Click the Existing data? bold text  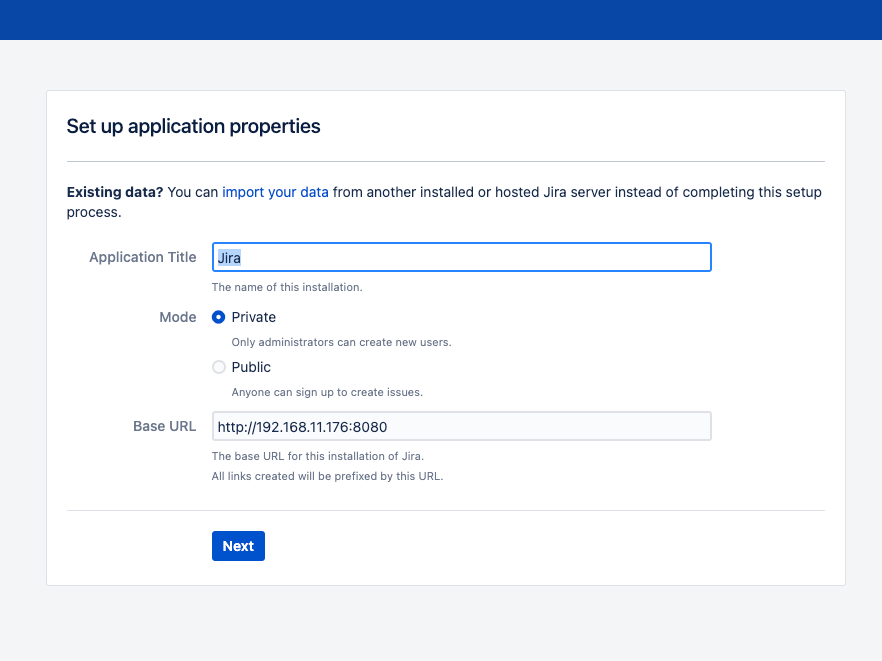coord(115,192)
